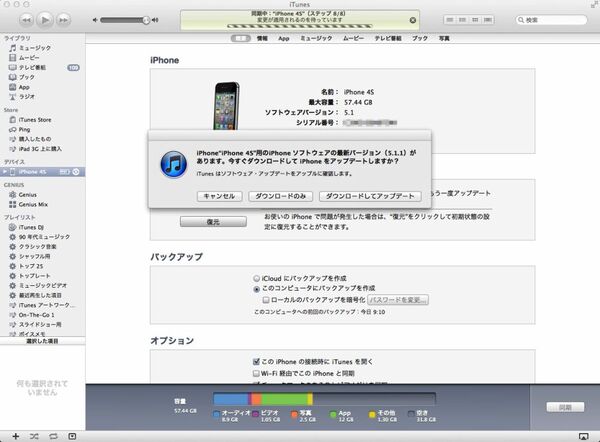Enable ローカルのバックアップを暗号化 checkbox
The height and width of the screenshot is (442, 600).
coord(266,300)
